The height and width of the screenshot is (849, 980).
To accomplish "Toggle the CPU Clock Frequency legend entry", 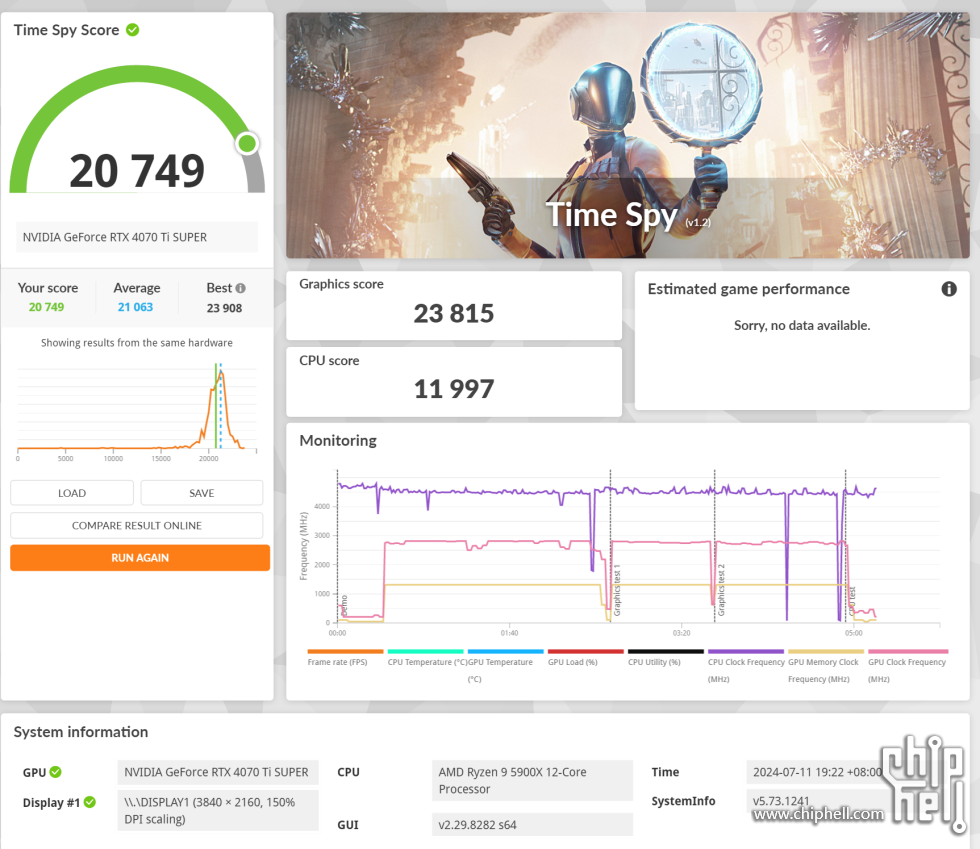I will coord(746,666).
